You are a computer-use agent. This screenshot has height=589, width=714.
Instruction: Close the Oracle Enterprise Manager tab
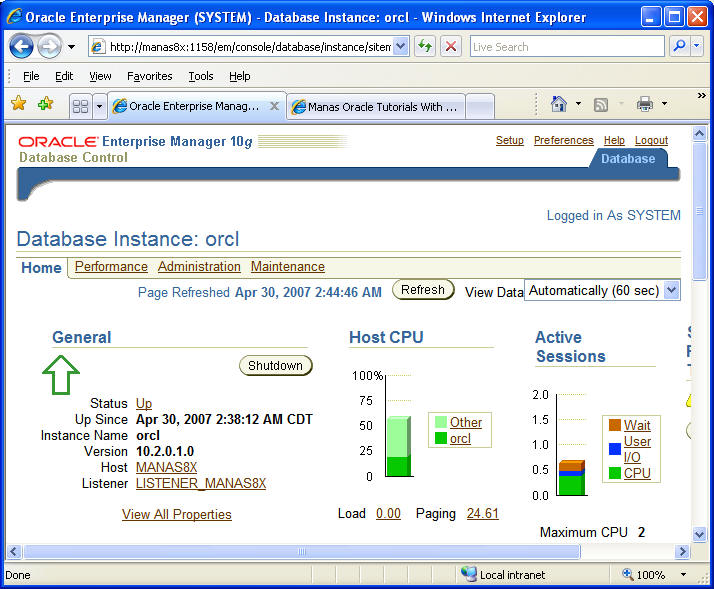pos(274,106)
